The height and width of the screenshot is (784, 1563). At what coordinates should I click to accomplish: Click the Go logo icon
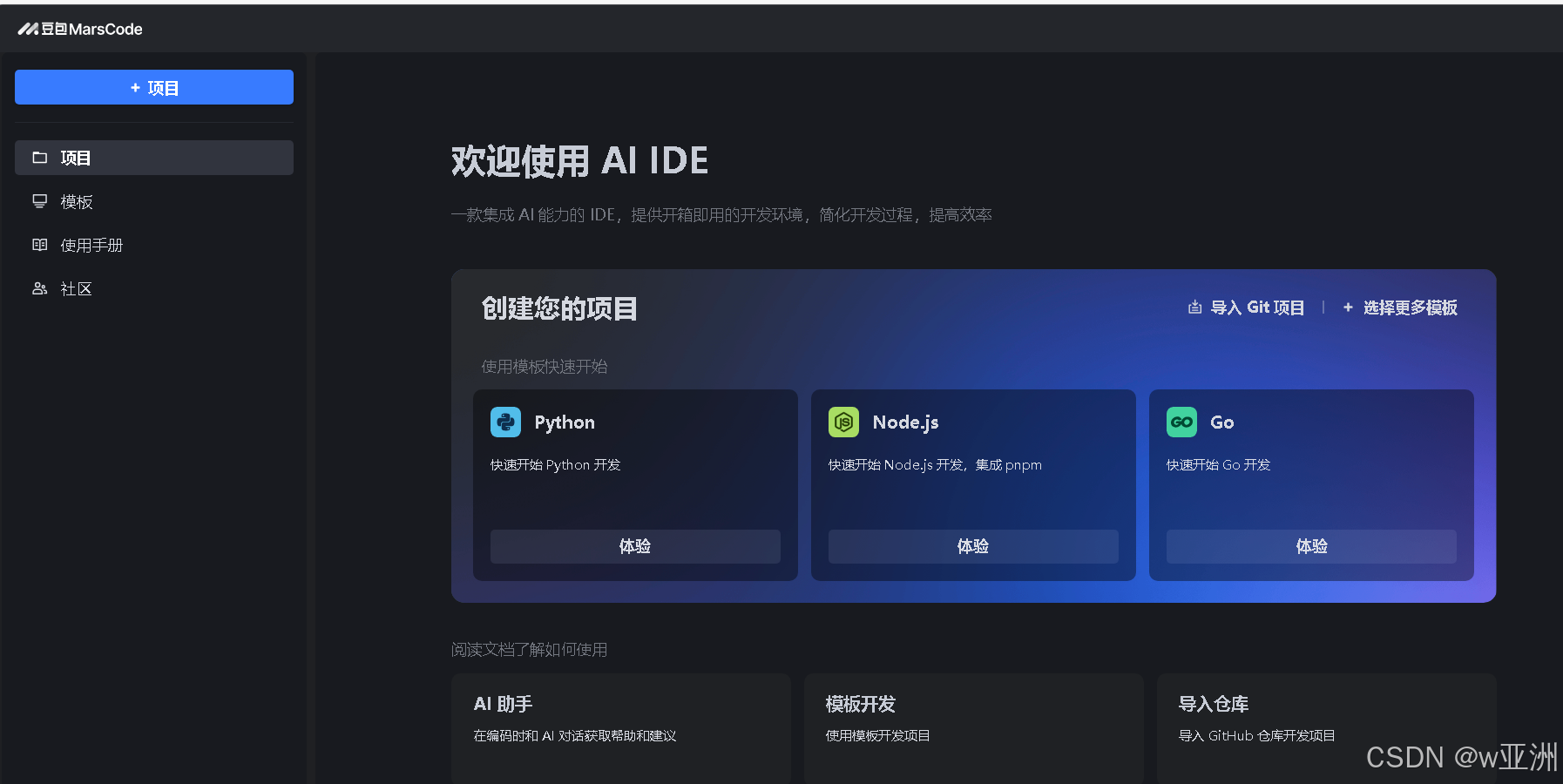coord(1182,422)
